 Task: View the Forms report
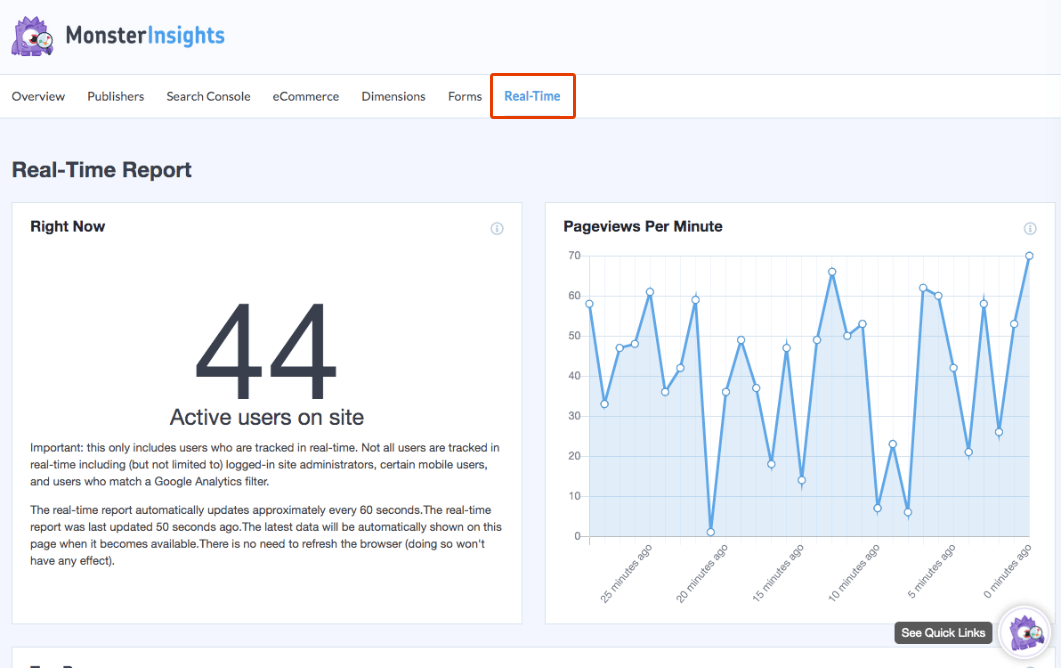(464, 96)
